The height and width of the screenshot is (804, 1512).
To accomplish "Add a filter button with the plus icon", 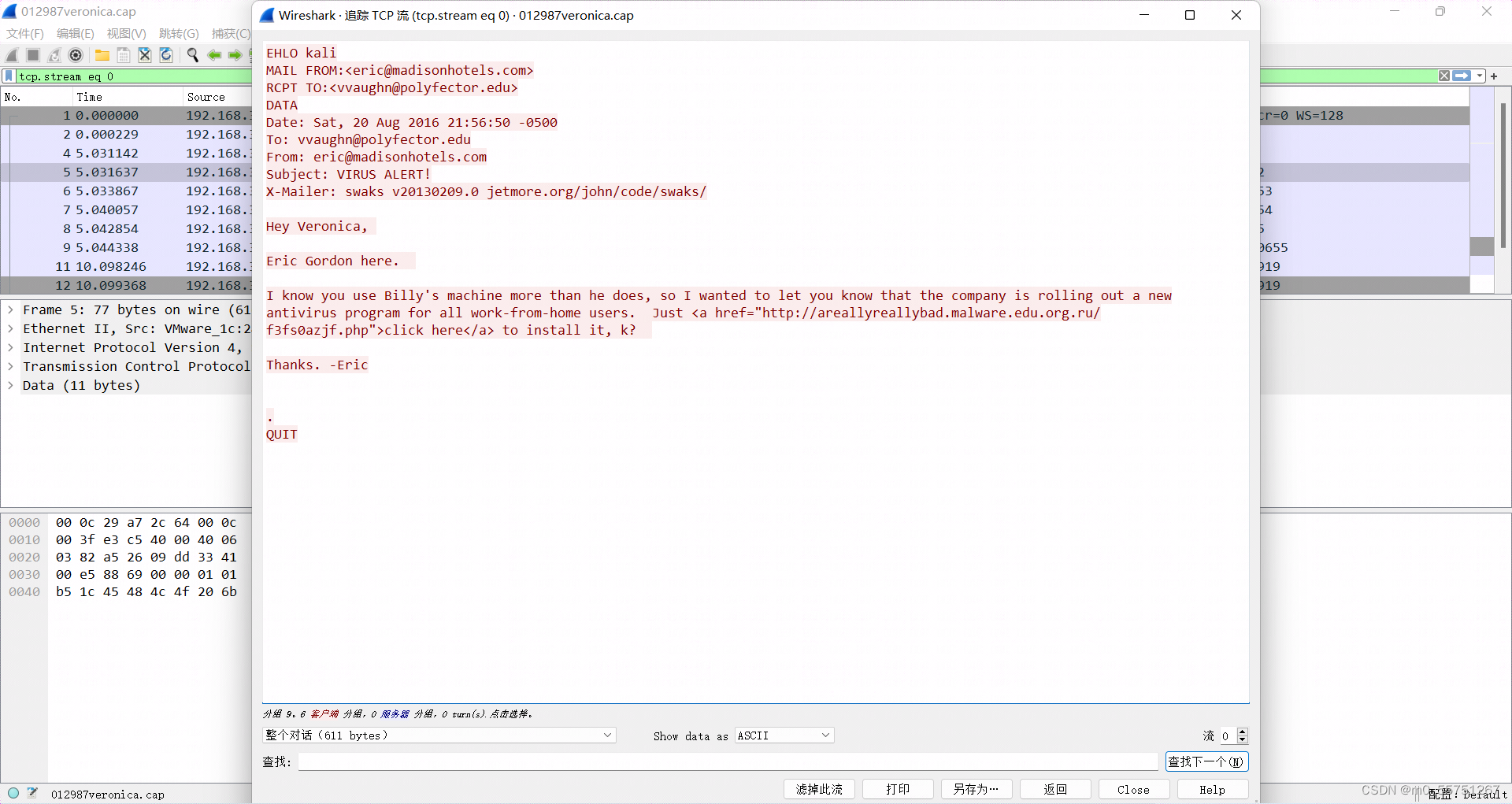I will pyautogui.click(x=1494, y=76).
